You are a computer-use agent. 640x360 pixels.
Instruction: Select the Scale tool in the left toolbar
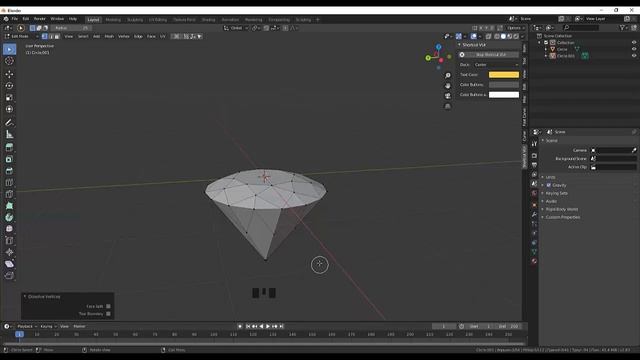coord(9,98)
